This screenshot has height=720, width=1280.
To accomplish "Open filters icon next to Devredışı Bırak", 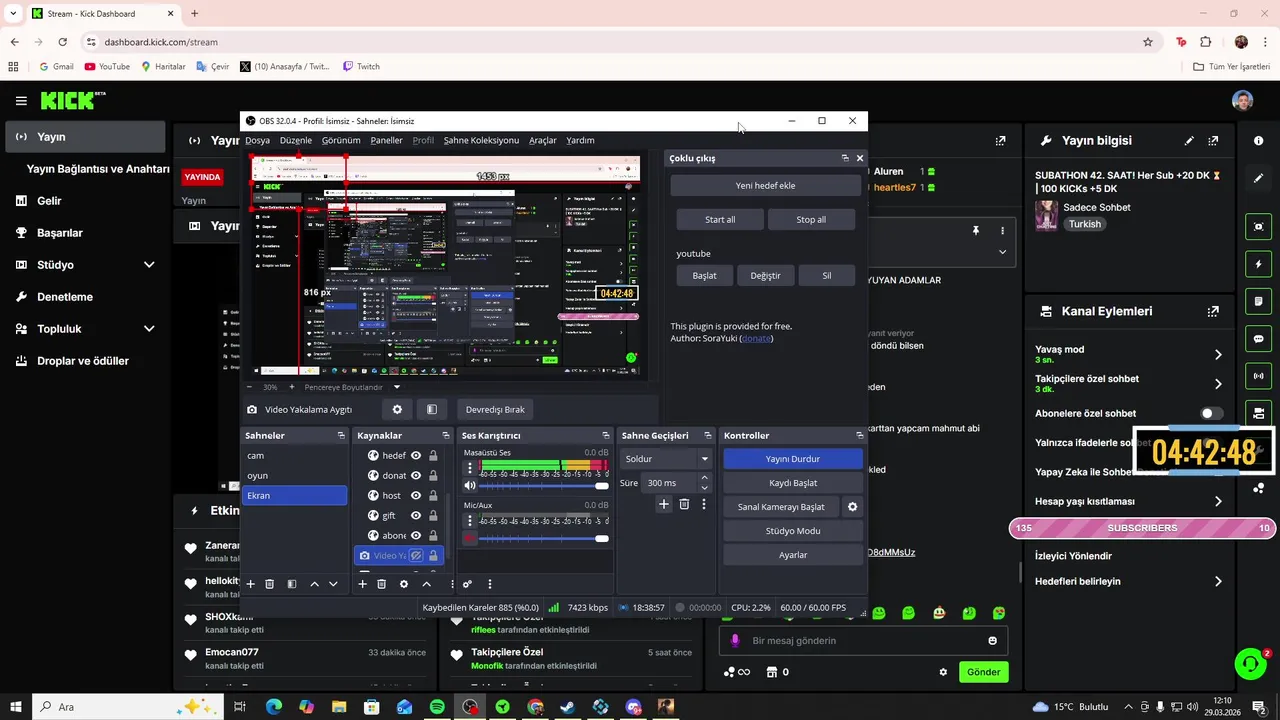I will pos(431,409).
